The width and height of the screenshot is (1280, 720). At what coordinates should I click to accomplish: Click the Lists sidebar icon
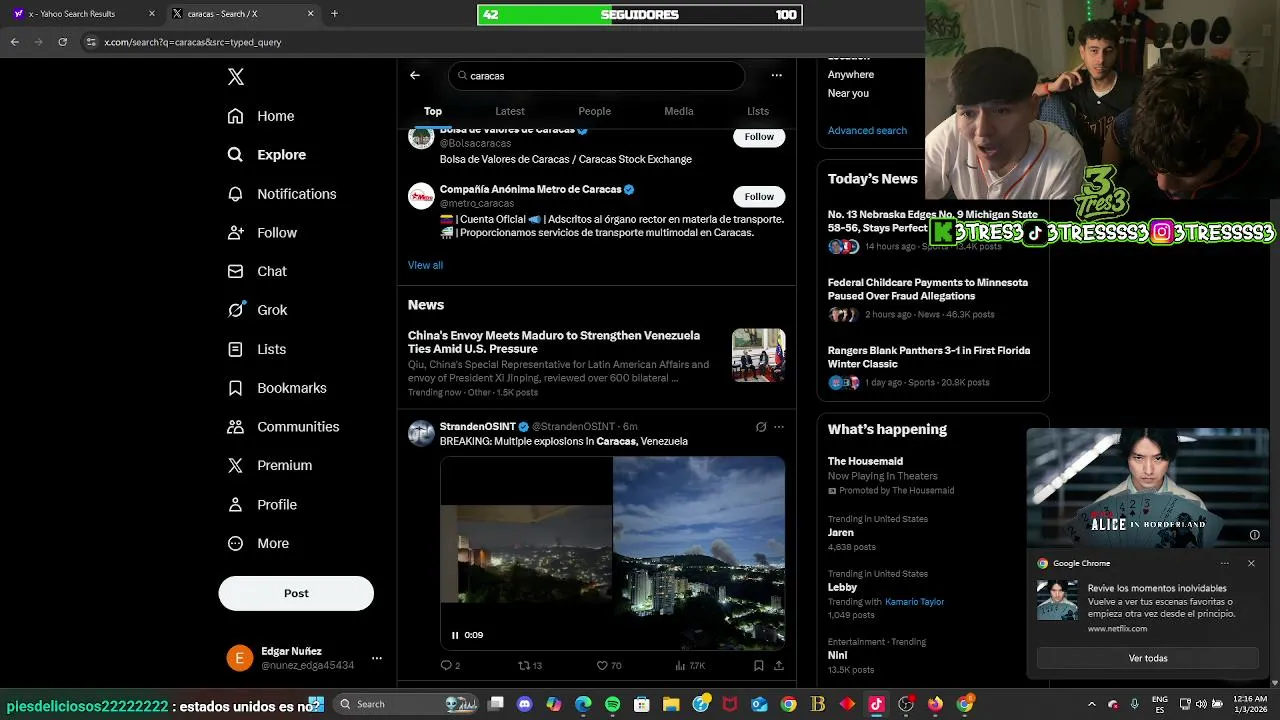235,349
